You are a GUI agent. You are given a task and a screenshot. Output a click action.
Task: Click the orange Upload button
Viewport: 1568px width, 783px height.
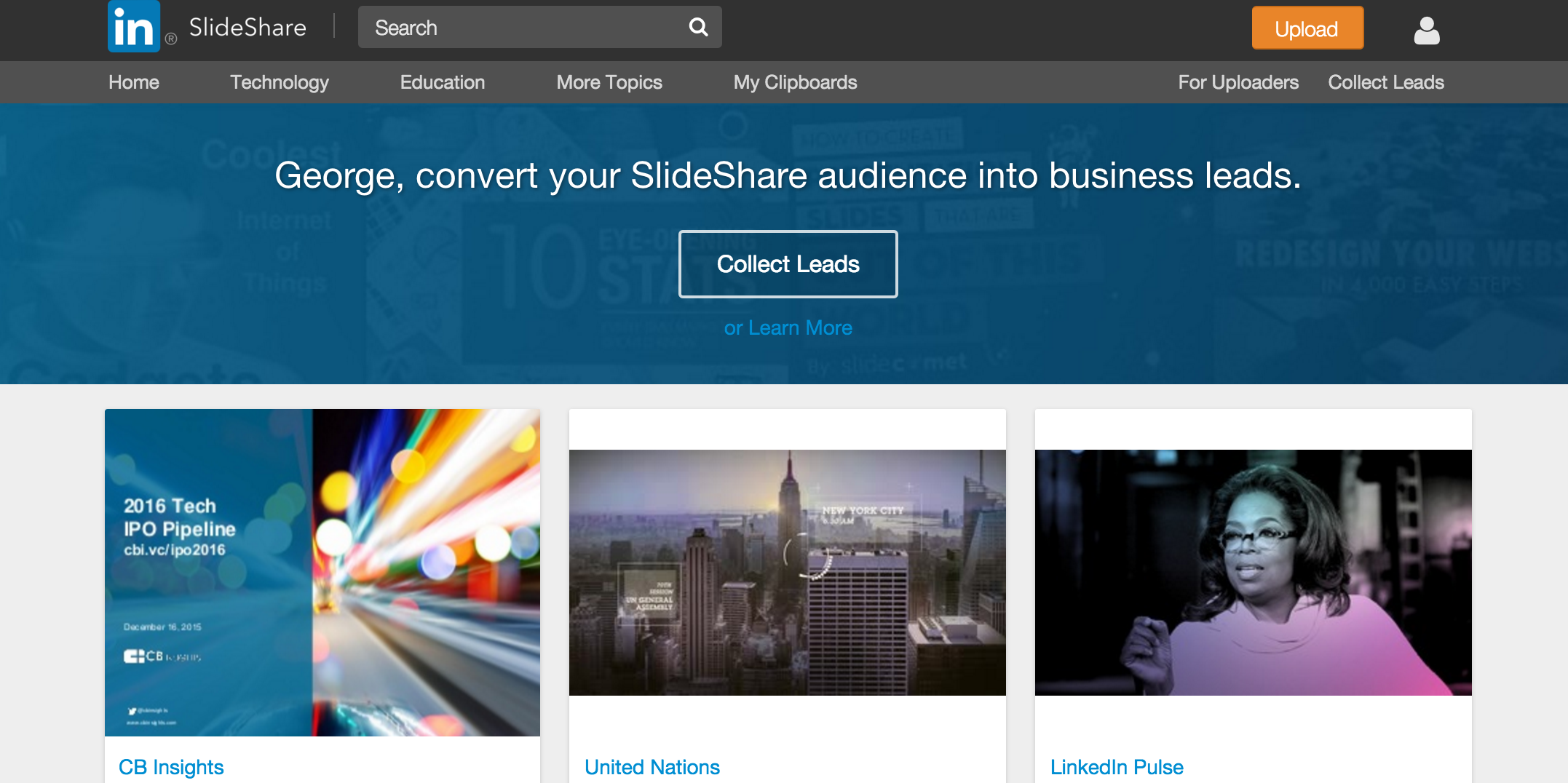(x=1307, y=28)
